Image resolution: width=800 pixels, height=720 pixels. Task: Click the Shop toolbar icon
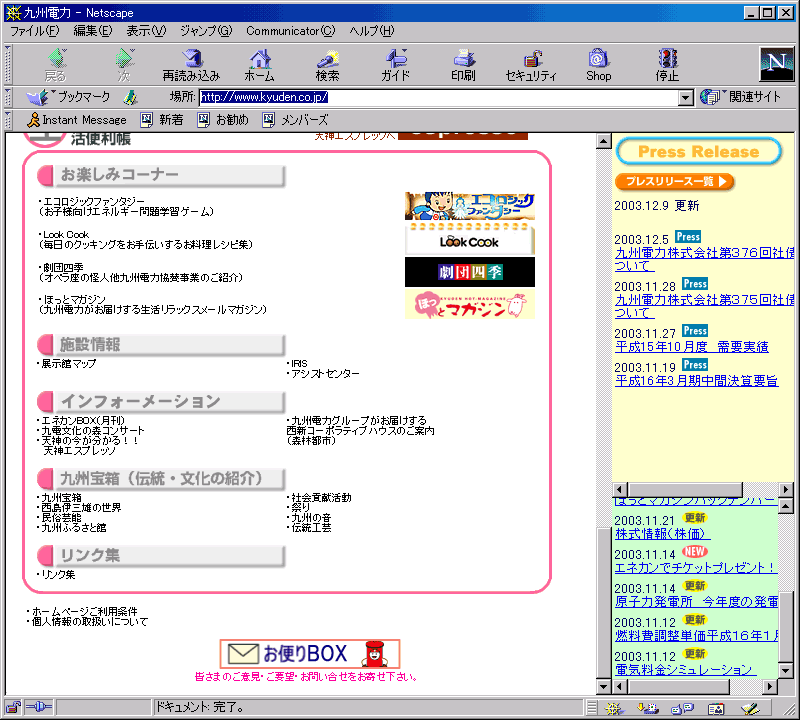click(598, 65)
